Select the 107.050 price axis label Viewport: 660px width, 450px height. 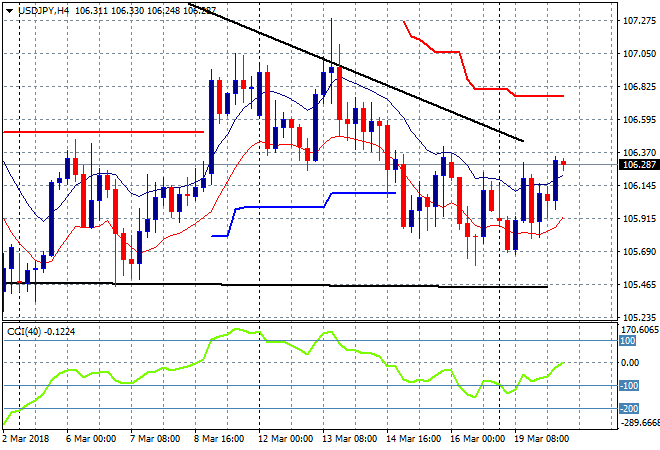coord(639,53)
